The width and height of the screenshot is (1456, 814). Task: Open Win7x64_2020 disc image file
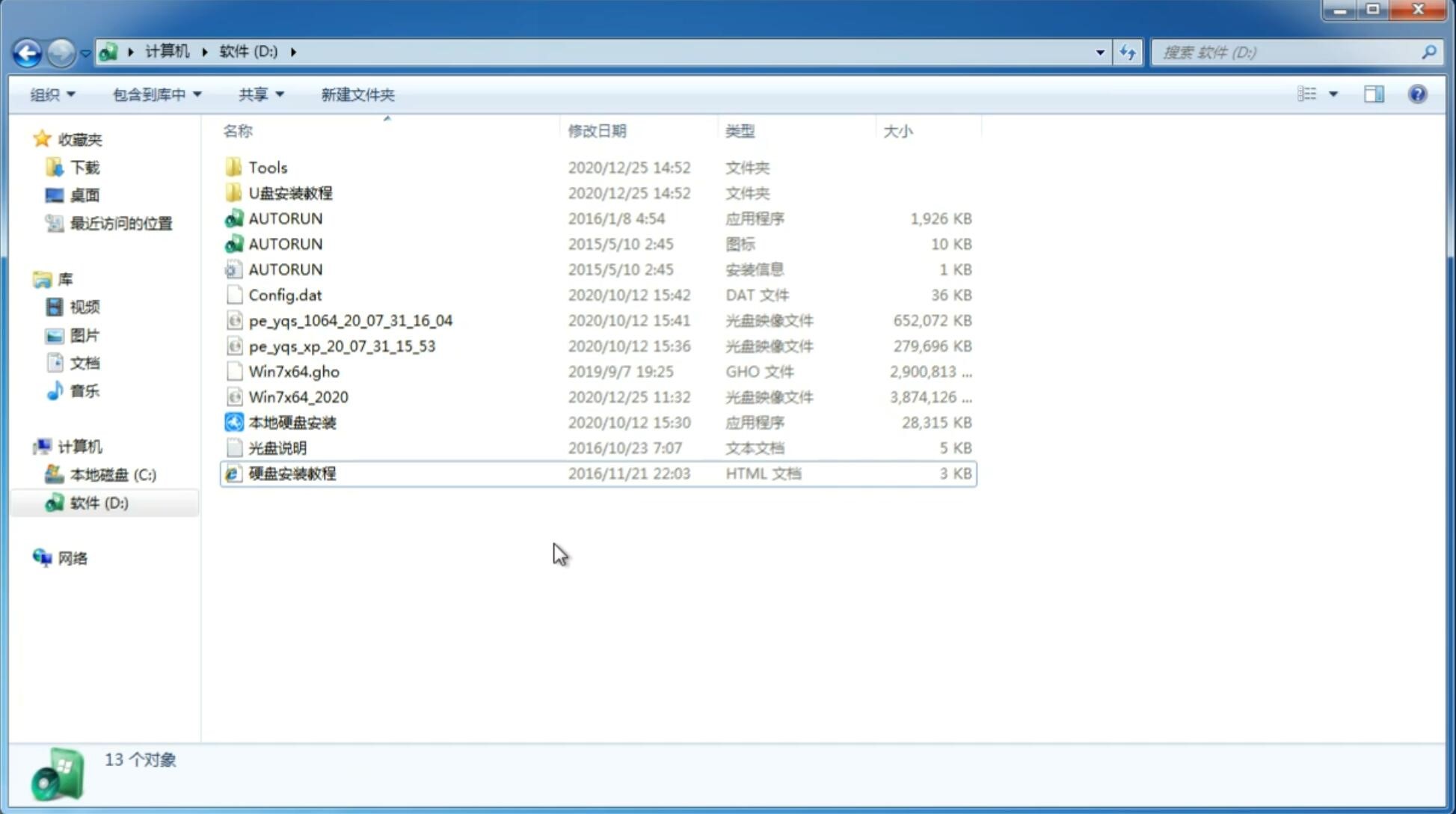(x=297, y=397)
